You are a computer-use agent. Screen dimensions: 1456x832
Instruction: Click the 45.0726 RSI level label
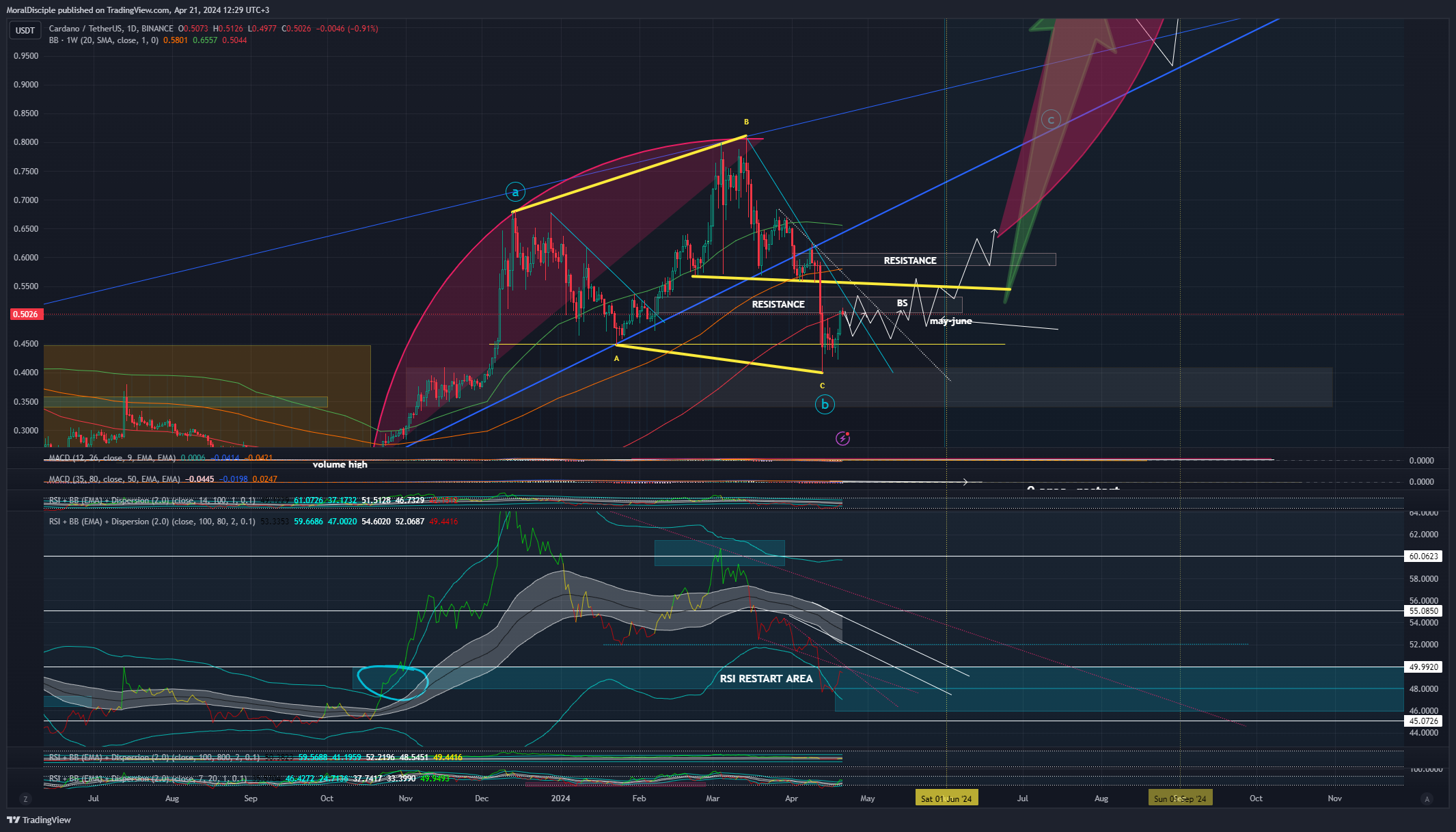[1424, 721]
